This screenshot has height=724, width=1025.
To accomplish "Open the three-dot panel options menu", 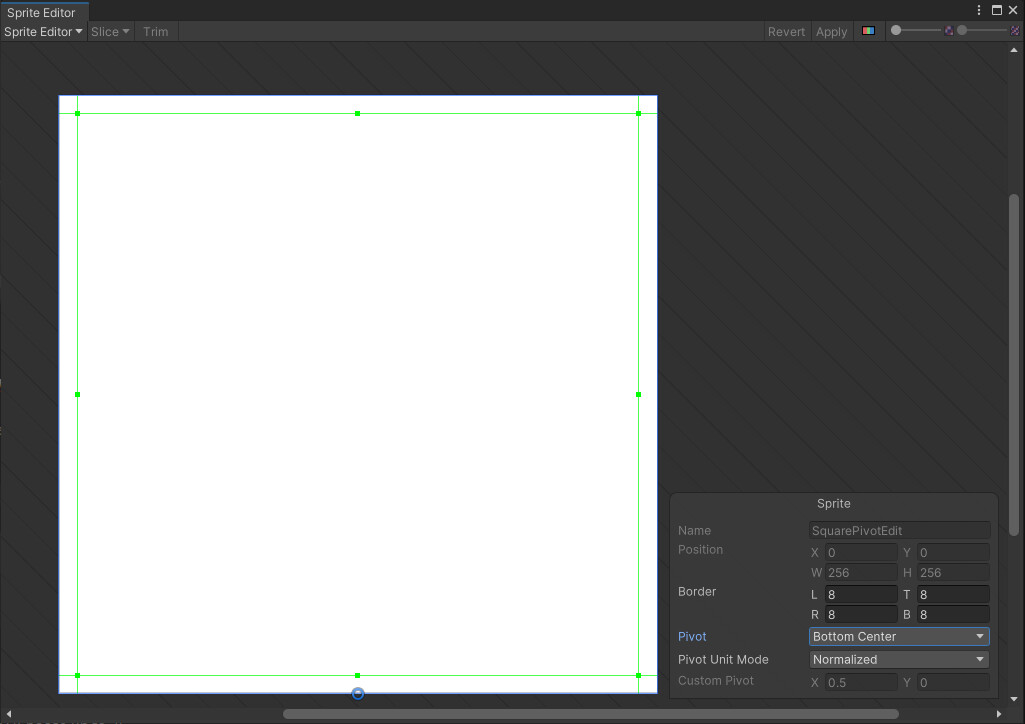I will coord(978,9).
